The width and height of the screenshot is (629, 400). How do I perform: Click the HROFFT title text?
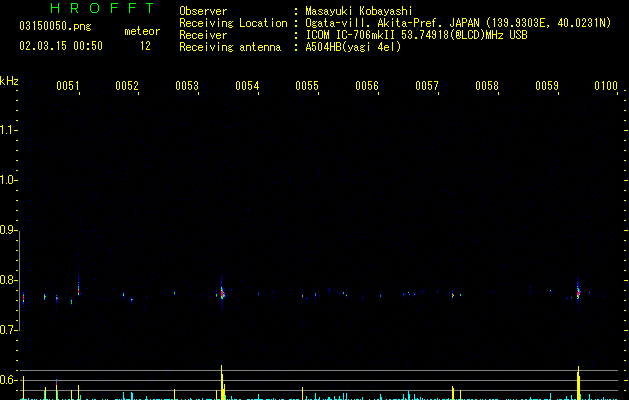[102, 8]
